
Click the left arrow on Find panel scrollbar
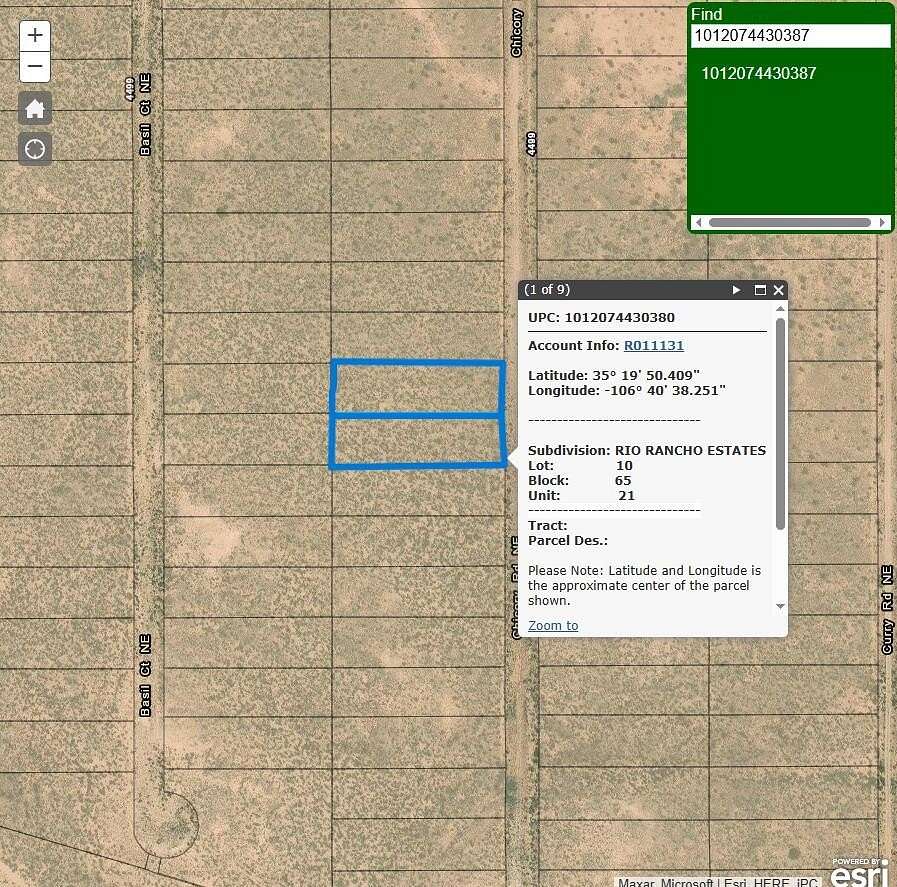click(x=698, y=222)
